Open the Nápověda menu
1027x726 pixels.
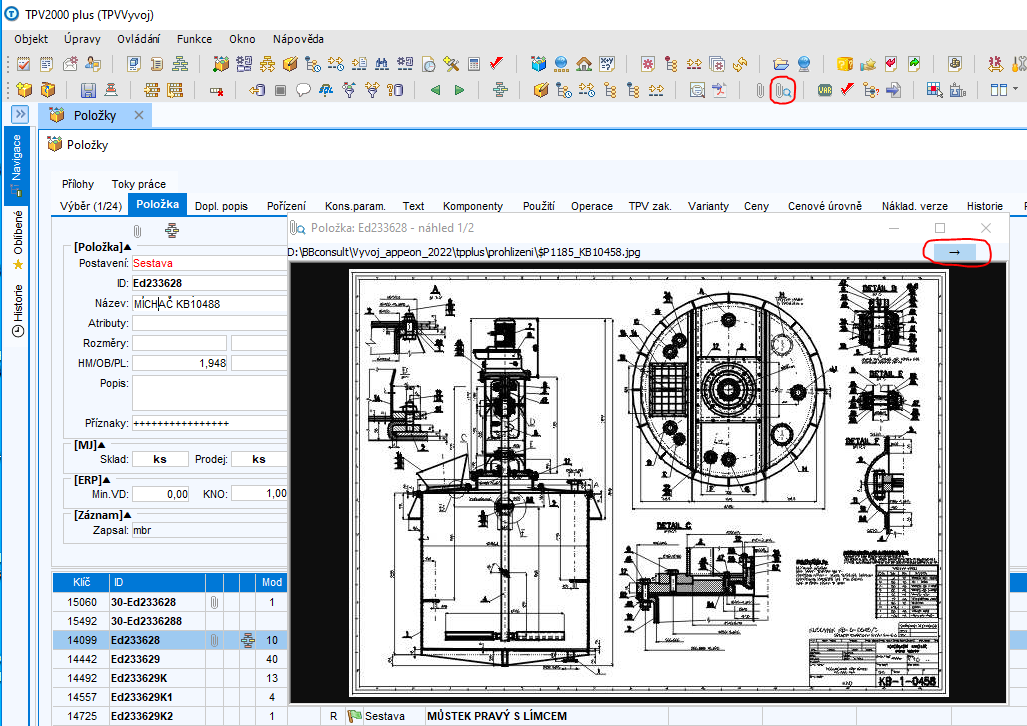tap(299, 39)
